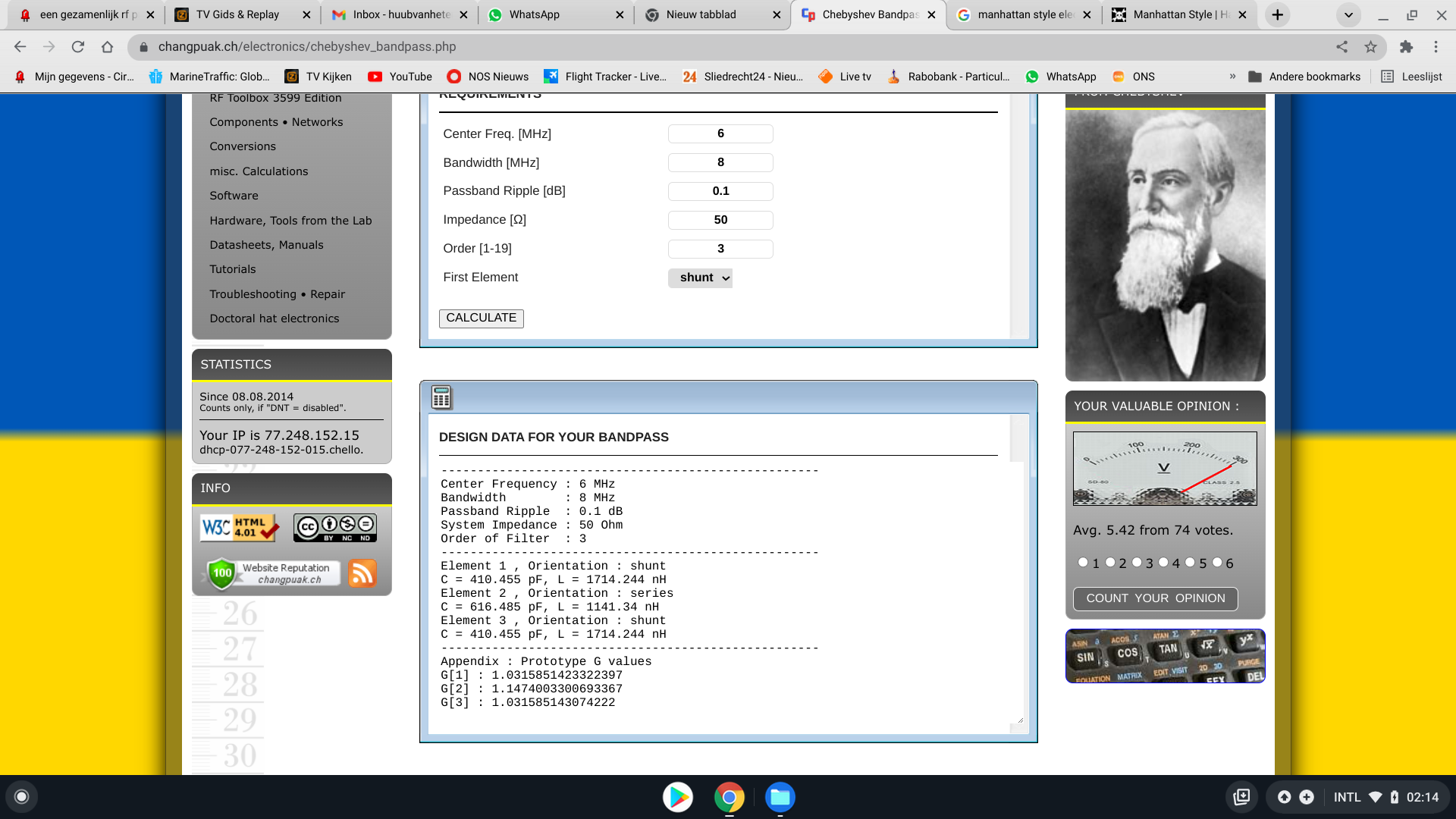Open Components • Networks menu item
Screen dimensions: 1456x819
click(276, 122)
